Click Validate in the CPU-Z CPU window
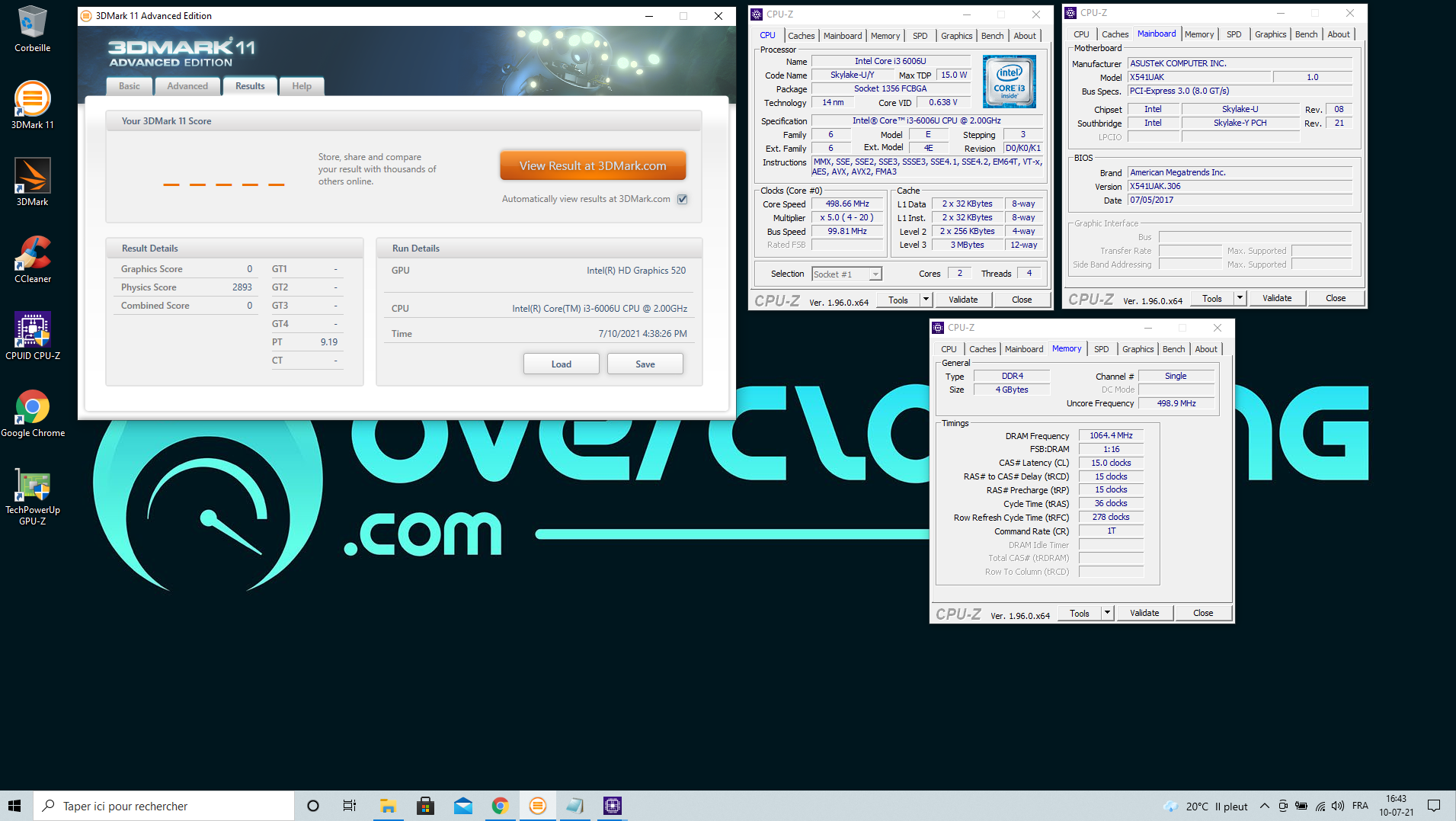 tap(963, 300)
